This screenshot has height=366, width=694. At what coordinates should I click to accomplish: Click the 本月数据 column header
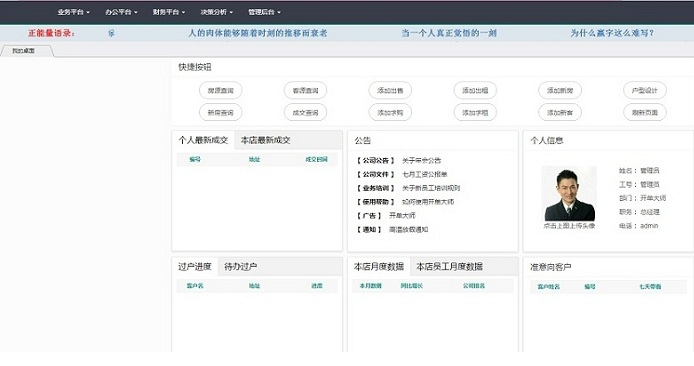(371, 286)
